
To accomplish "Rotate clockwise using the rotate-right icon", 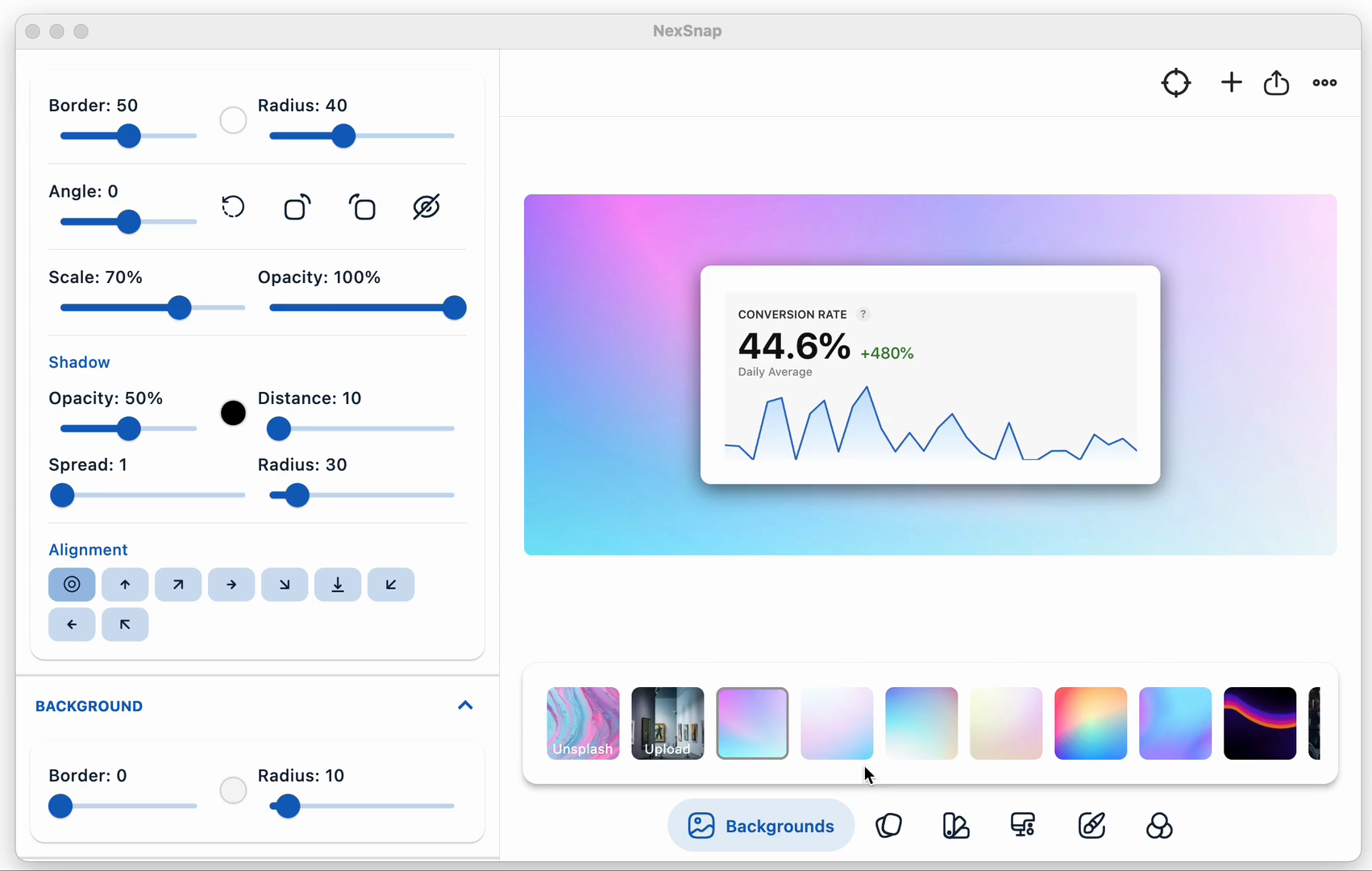I will (x=297, y=207).
